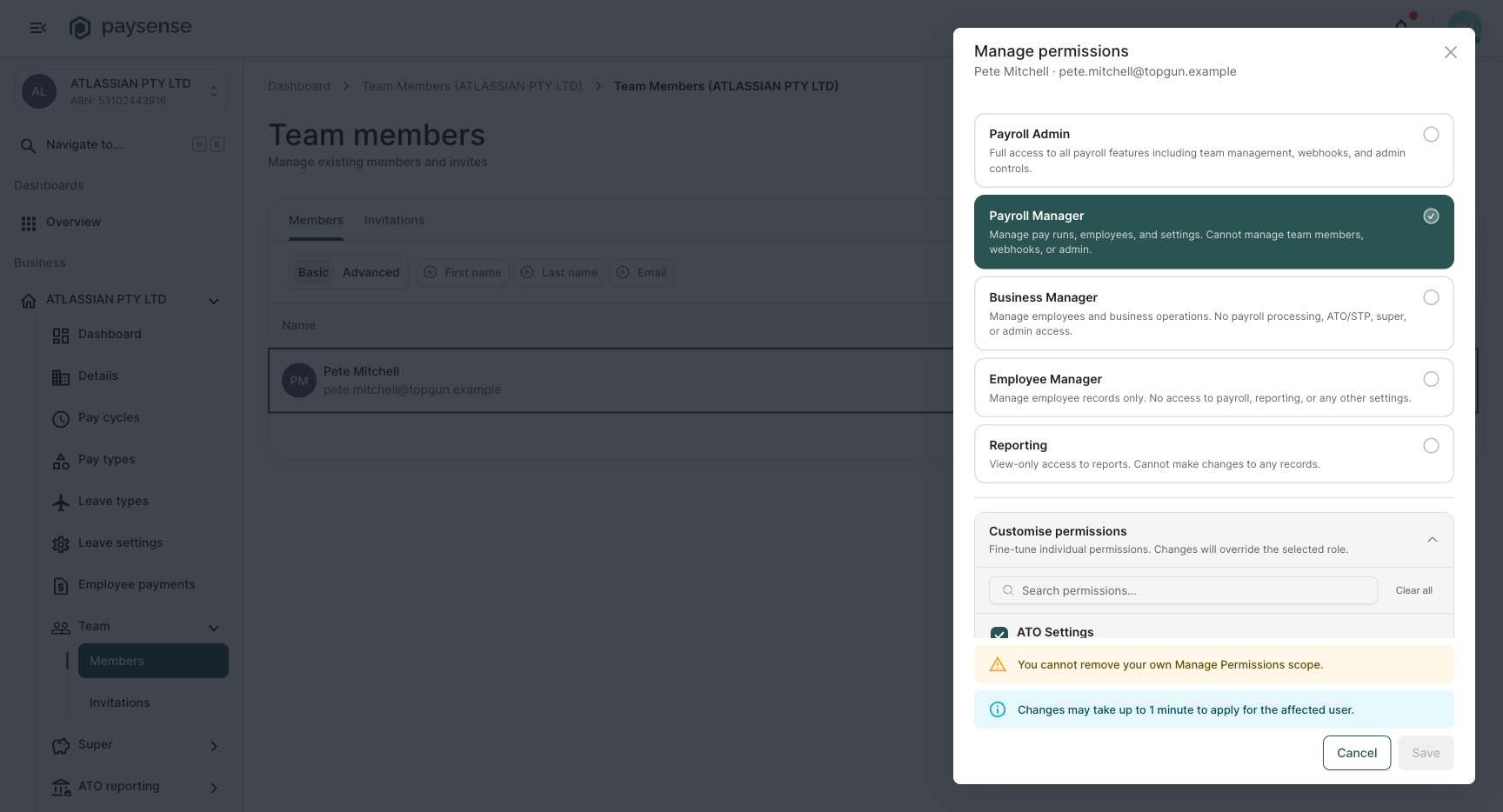
Task: Switch filter mode to Basic
Action: pyautogui.click(x=313, y=272)
